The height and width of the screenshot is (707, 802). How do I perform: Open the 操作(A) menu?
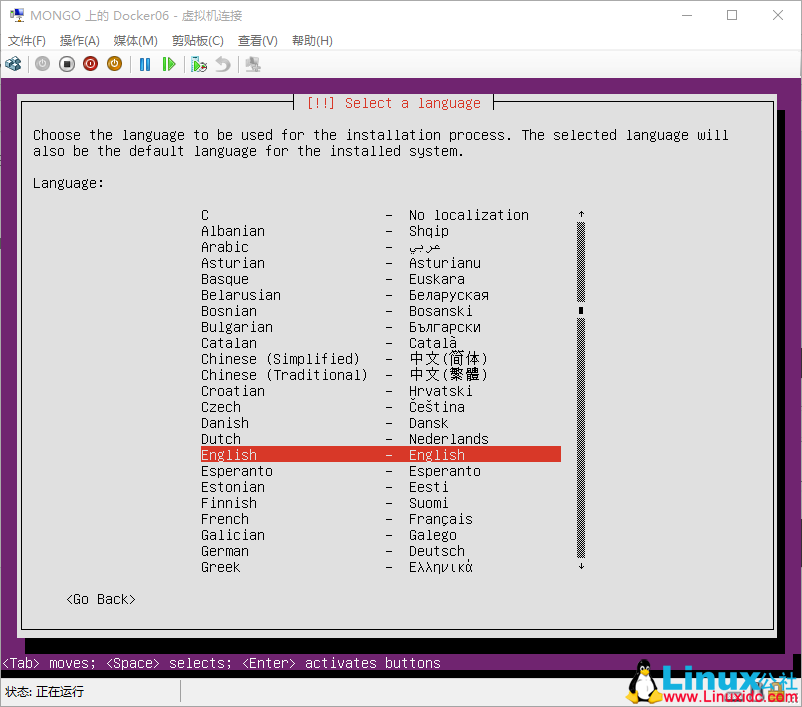click(77, 40)
